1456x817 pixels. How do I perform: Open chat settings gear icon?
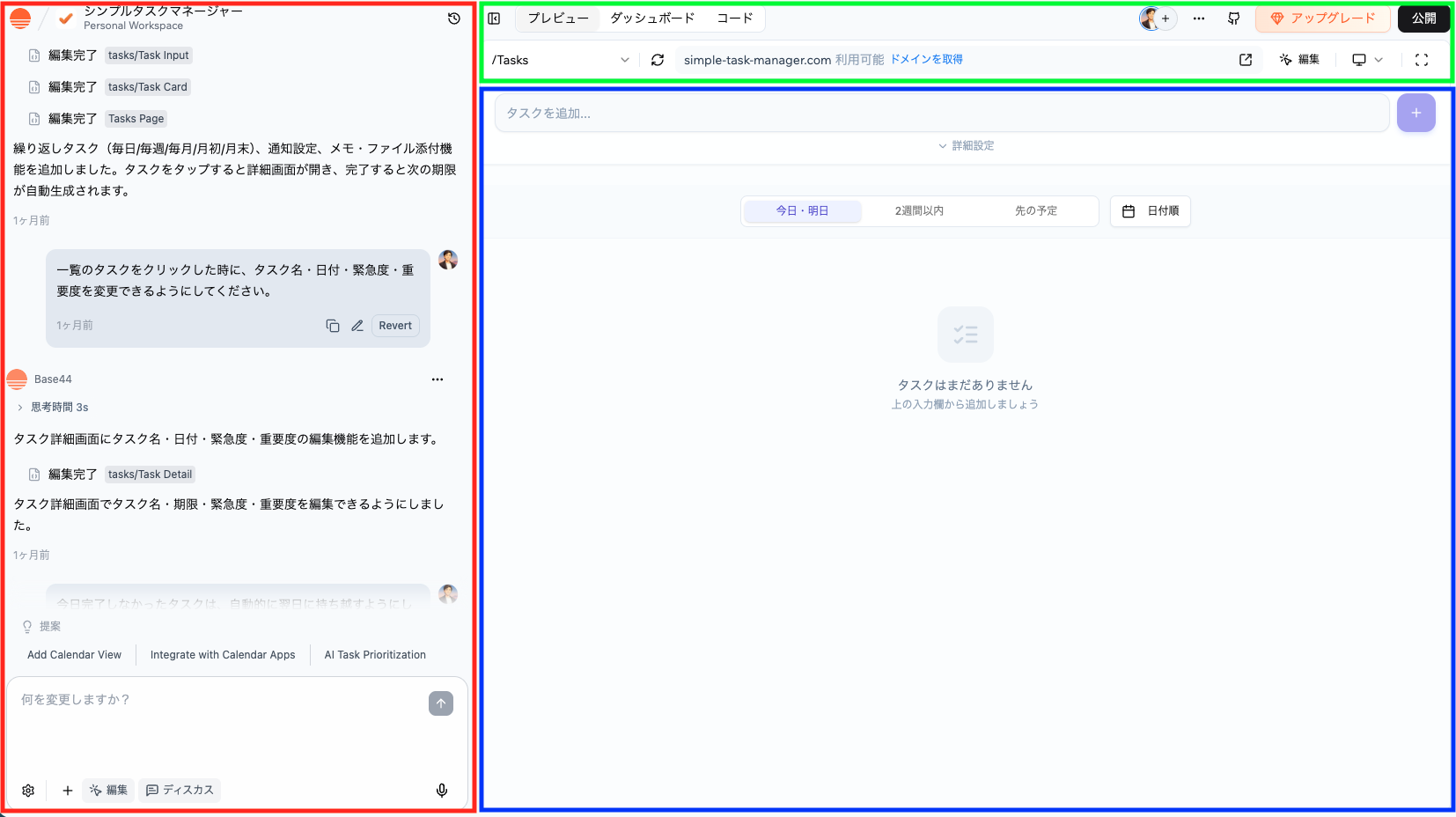(28, 790)
